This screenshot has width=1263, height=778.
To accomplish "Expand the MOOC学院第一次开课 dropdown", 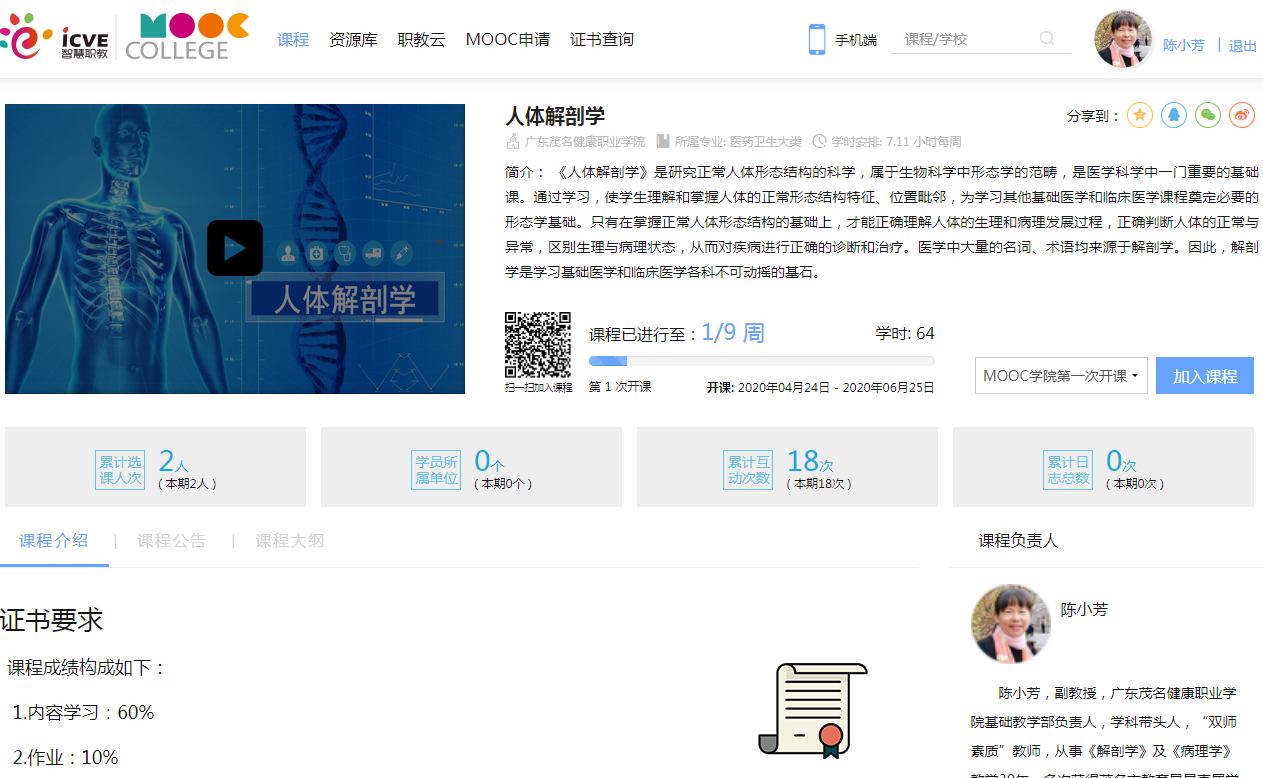I will 1061,376.
